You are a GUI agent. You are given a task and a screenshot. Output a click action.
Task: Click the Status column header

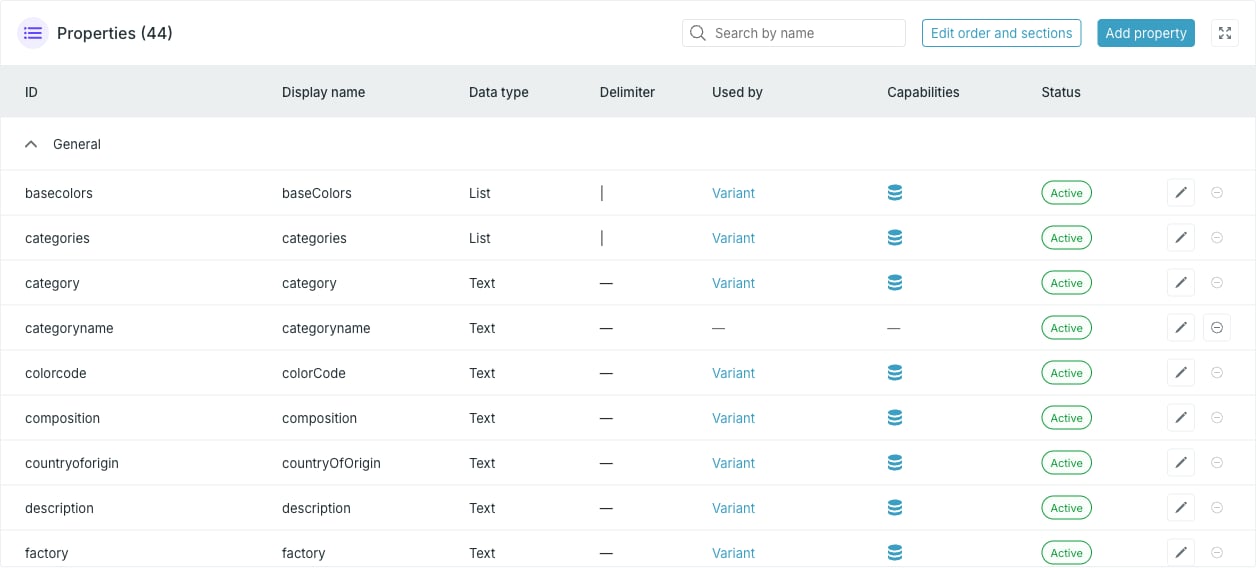point(1061,92)
